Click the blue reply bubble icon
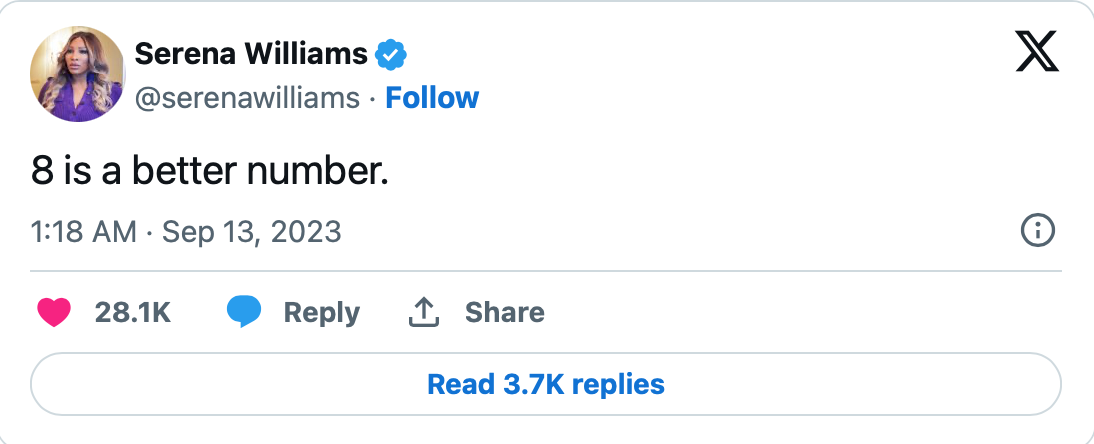Viewport: 1094px width, 444px height. (x=243, y=313)
